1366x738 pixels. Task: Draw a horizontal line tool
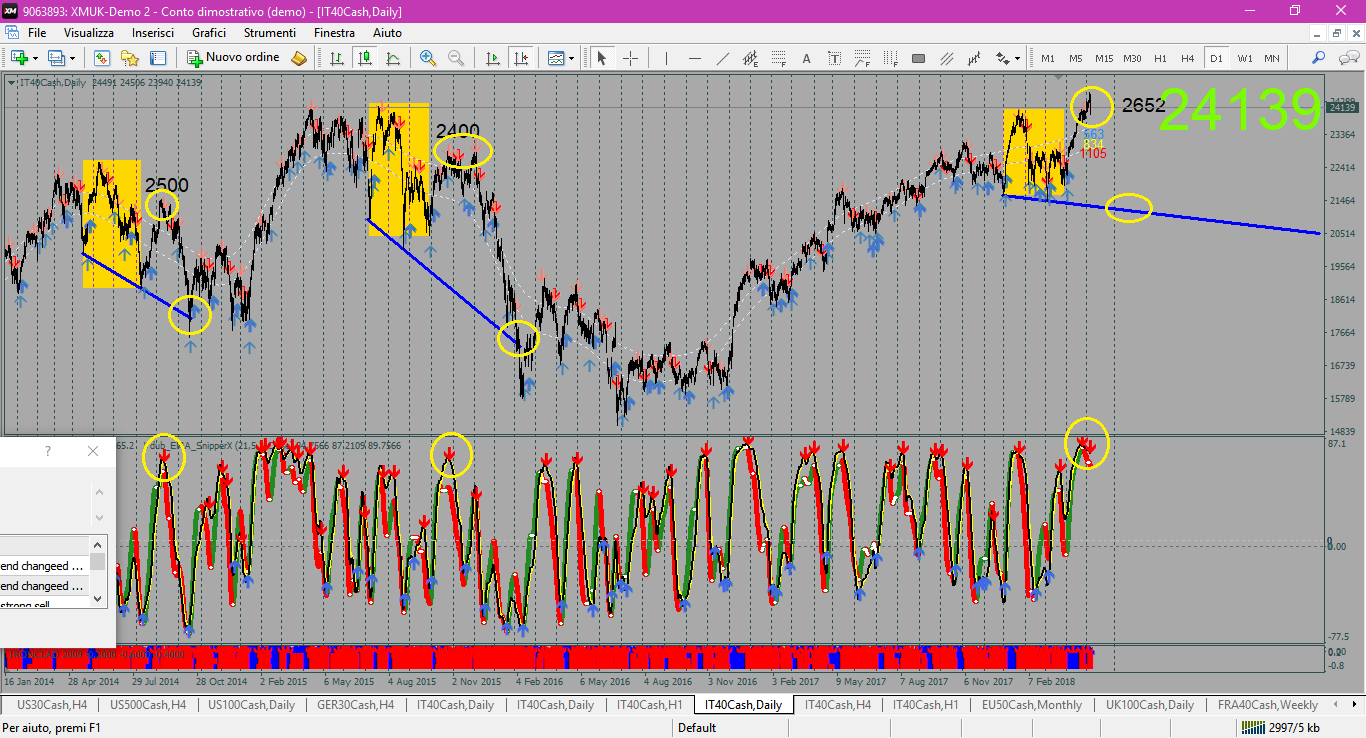[694, 58]
